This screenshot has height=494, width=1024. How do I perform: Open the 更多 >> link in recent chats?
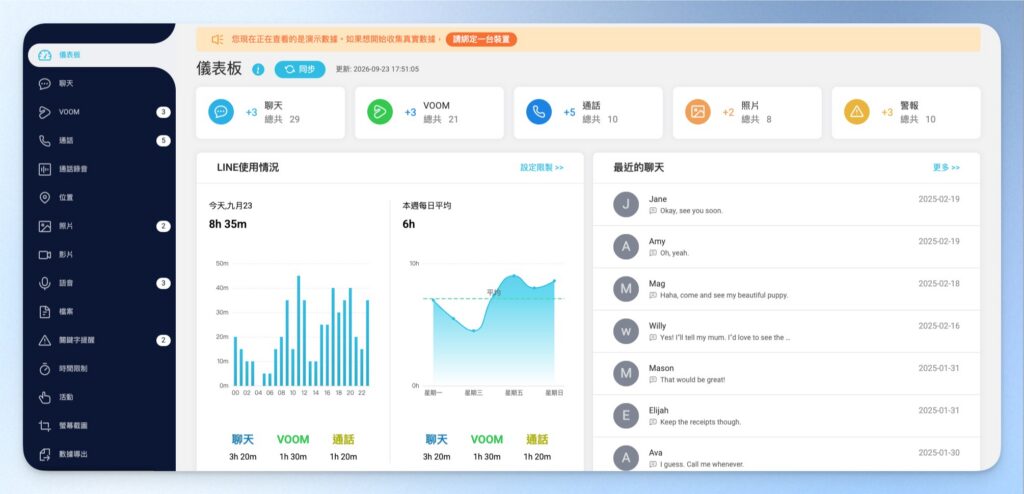click(946, 168)
